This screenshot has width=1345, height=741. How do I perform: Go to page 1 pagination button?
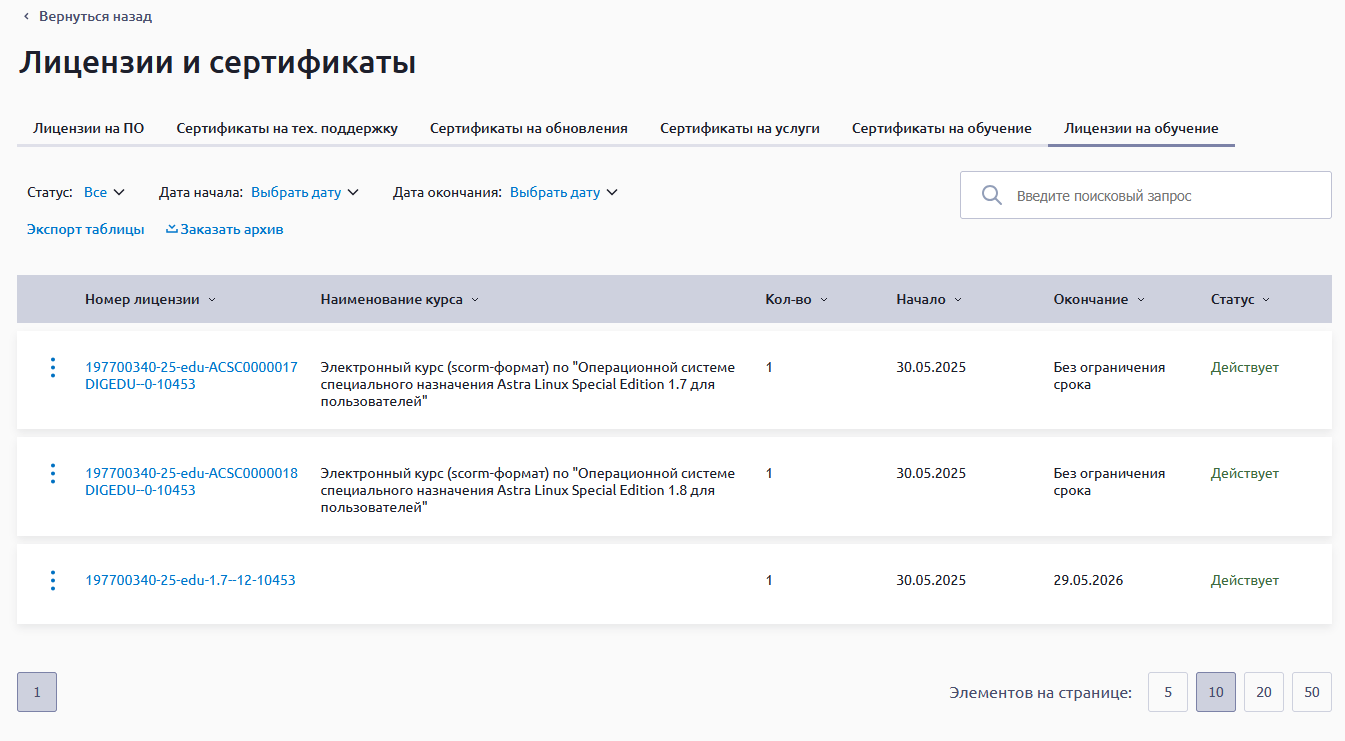pyautogui.click(x=37, y=692)
